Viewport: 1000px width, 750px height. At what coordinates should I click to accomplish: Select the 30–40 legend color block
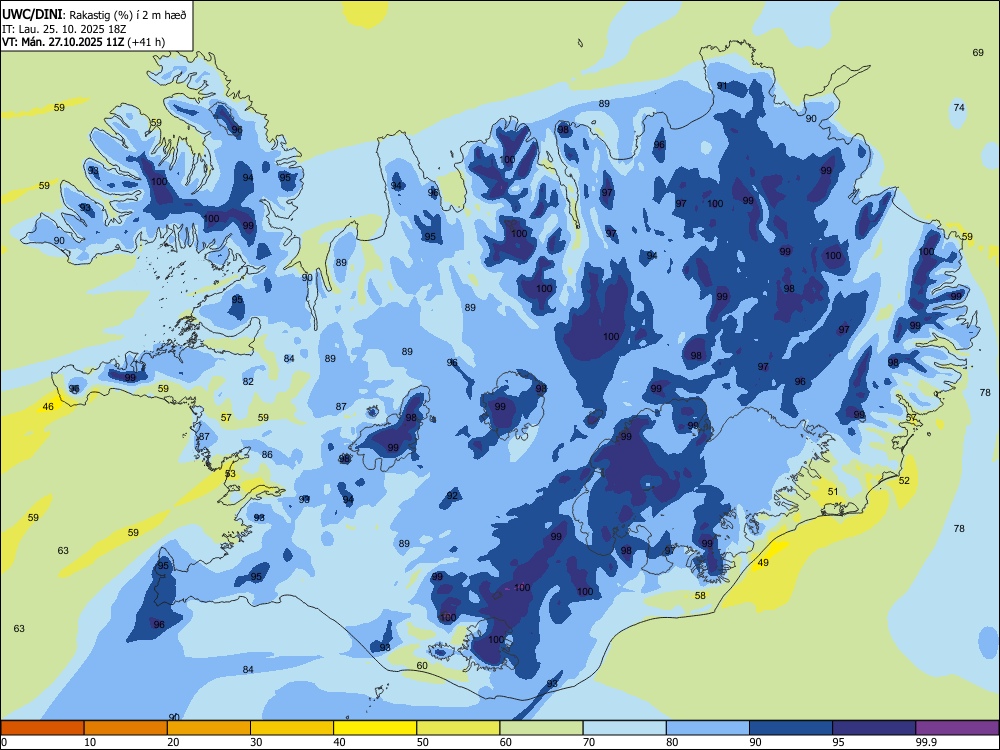tap(292, 728)
